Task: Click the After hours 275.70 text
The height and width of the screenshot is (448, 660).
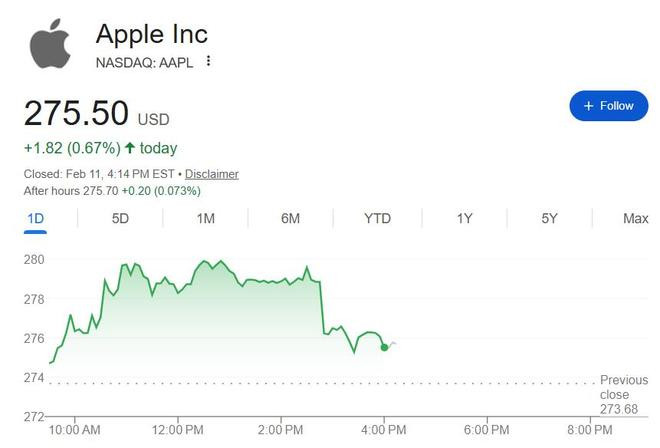Action: point(112,190)
